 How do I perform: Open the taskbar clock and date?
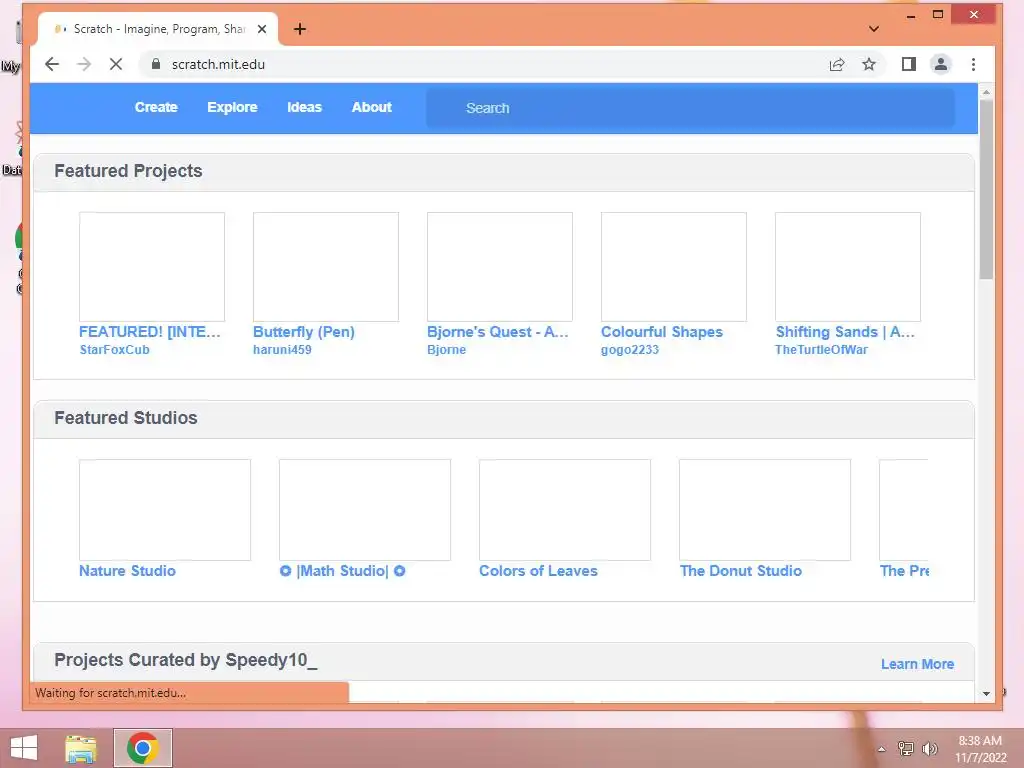pyautogui.click(x=980, y=749)
